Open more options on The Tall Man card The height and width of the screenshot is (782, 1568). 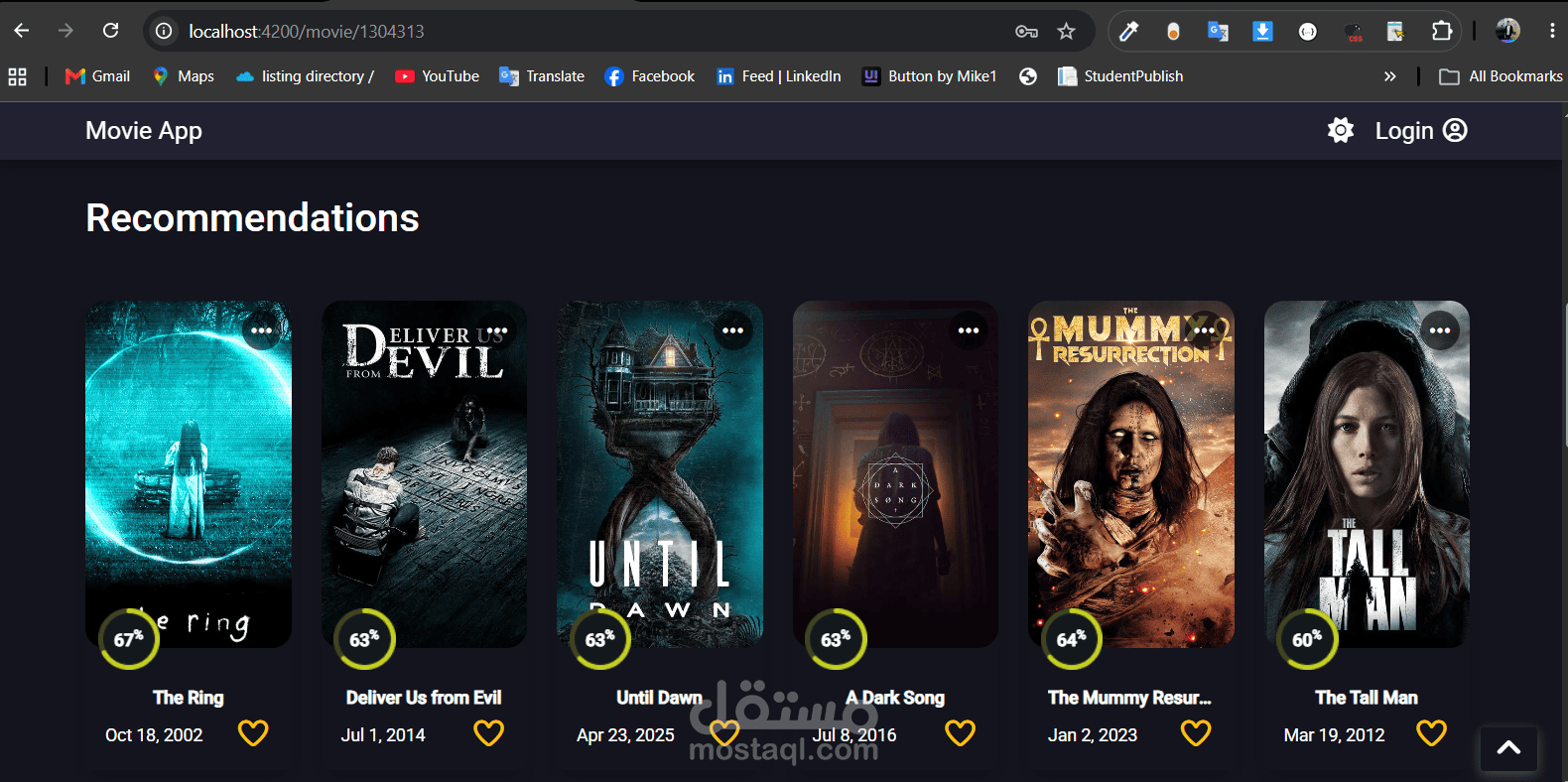click(x=1440, y=330)
